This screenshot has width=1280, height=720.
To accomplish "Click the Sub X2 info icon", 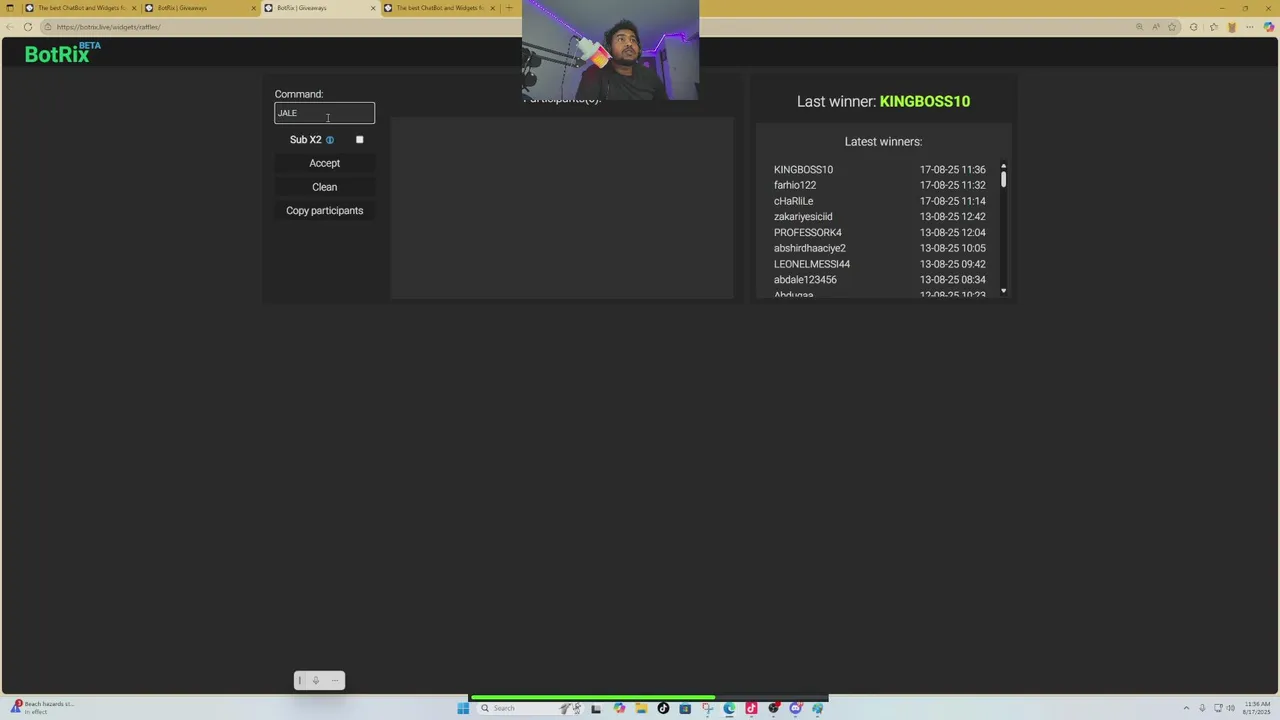I will 330,140.
